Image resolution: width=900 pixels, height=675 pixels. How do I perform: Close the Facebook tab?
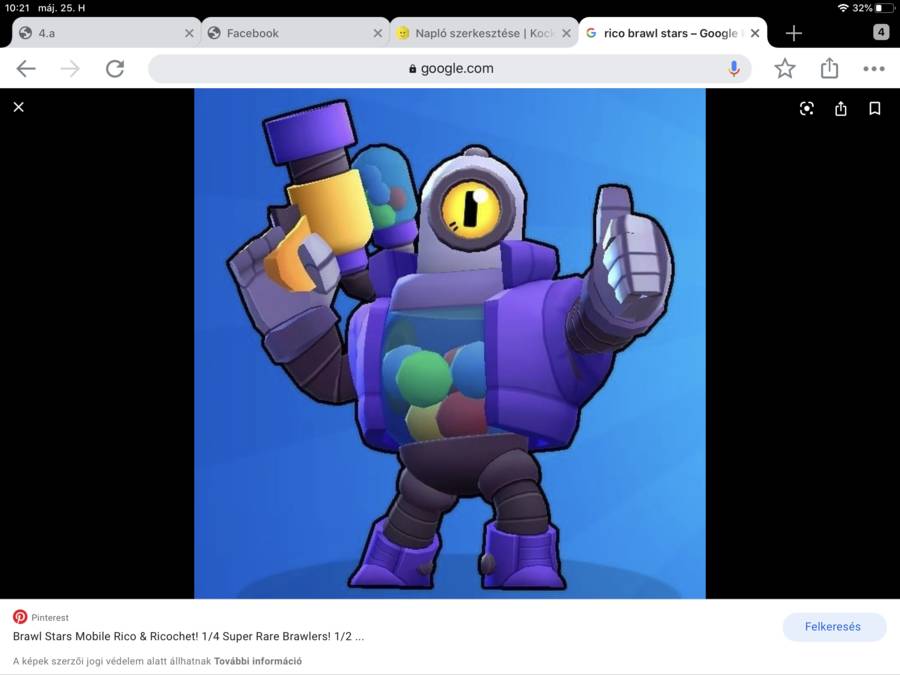click(378, 33)
